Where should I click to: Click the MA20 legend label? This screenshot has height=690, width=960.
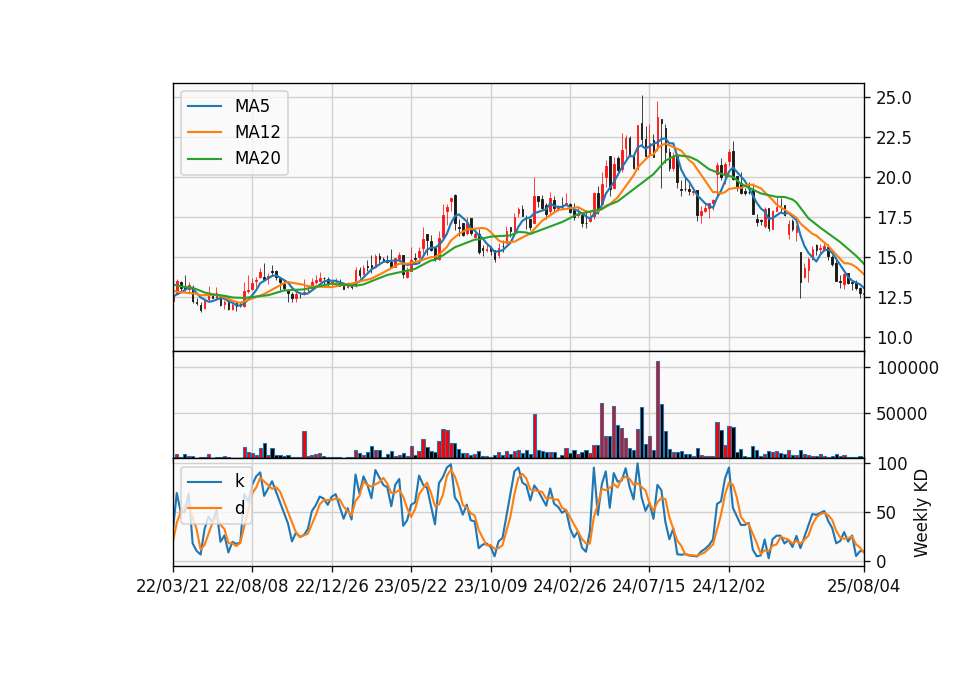point(257,158)
